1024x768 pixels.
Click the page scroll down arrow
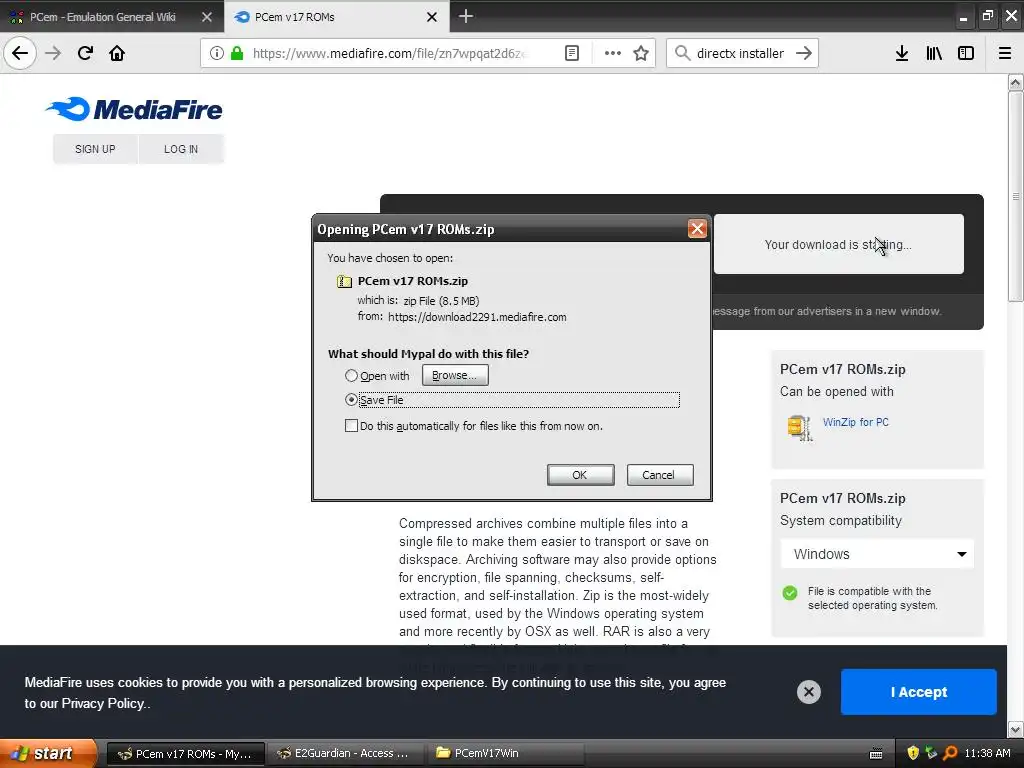(x=1015, y=728)
